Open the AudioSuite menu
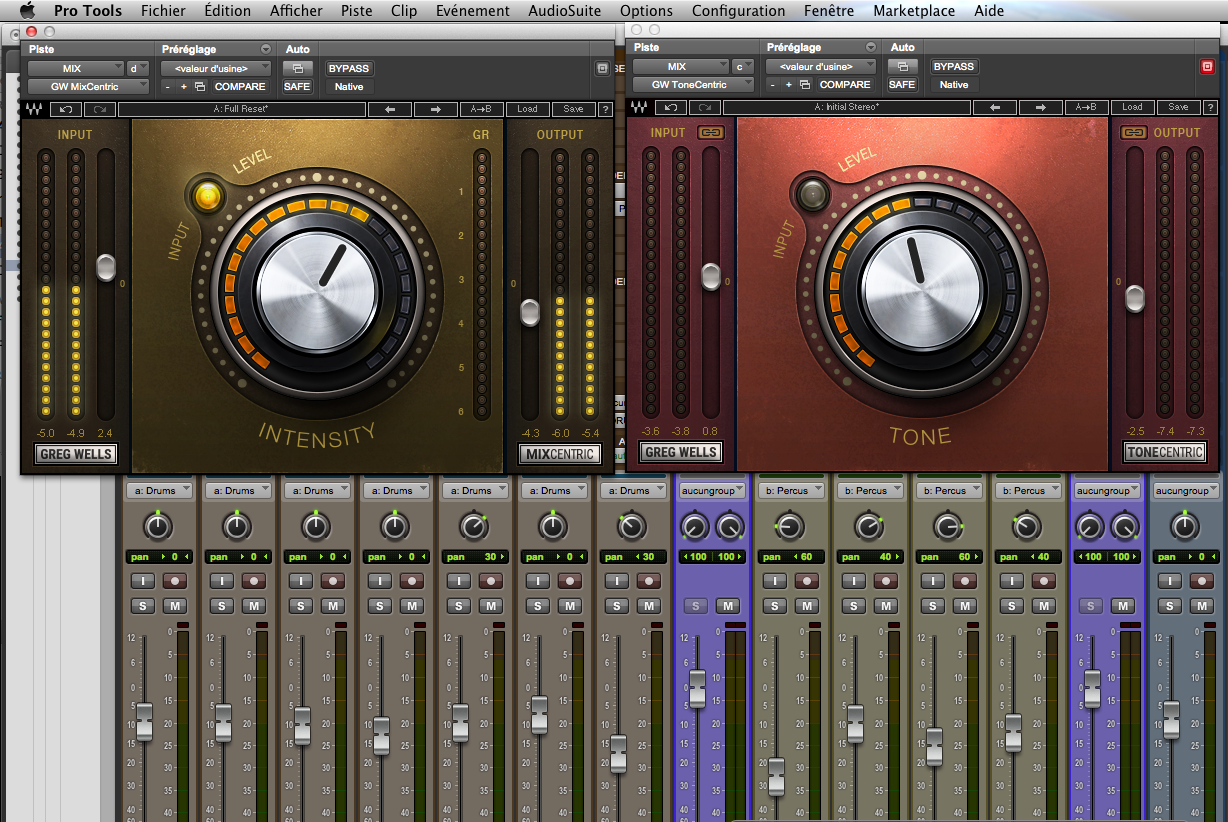 tap(564, 11)
